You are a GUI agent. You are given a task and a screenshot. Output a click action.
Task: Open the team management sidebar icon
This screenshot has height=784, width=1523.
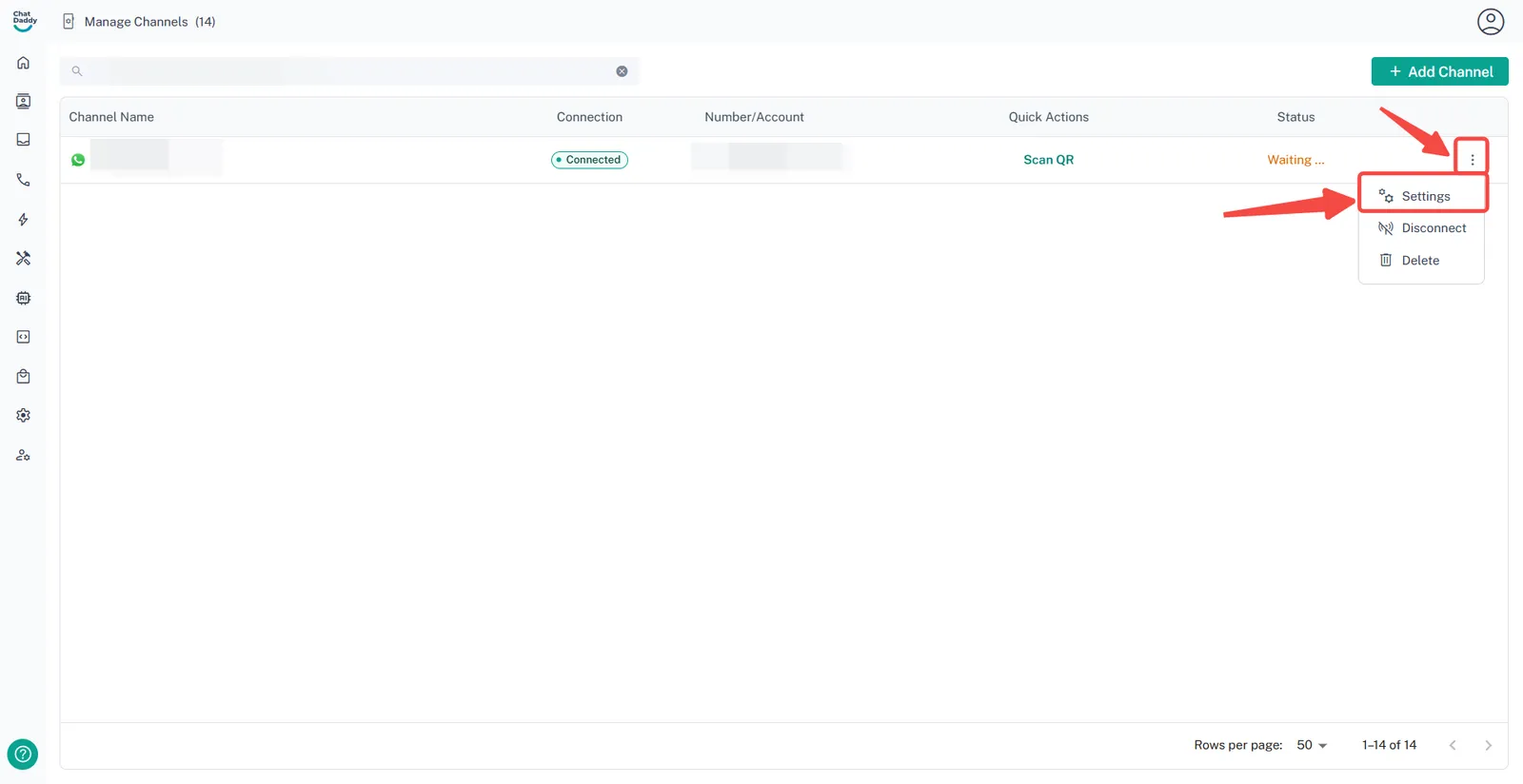coord(23,456)
